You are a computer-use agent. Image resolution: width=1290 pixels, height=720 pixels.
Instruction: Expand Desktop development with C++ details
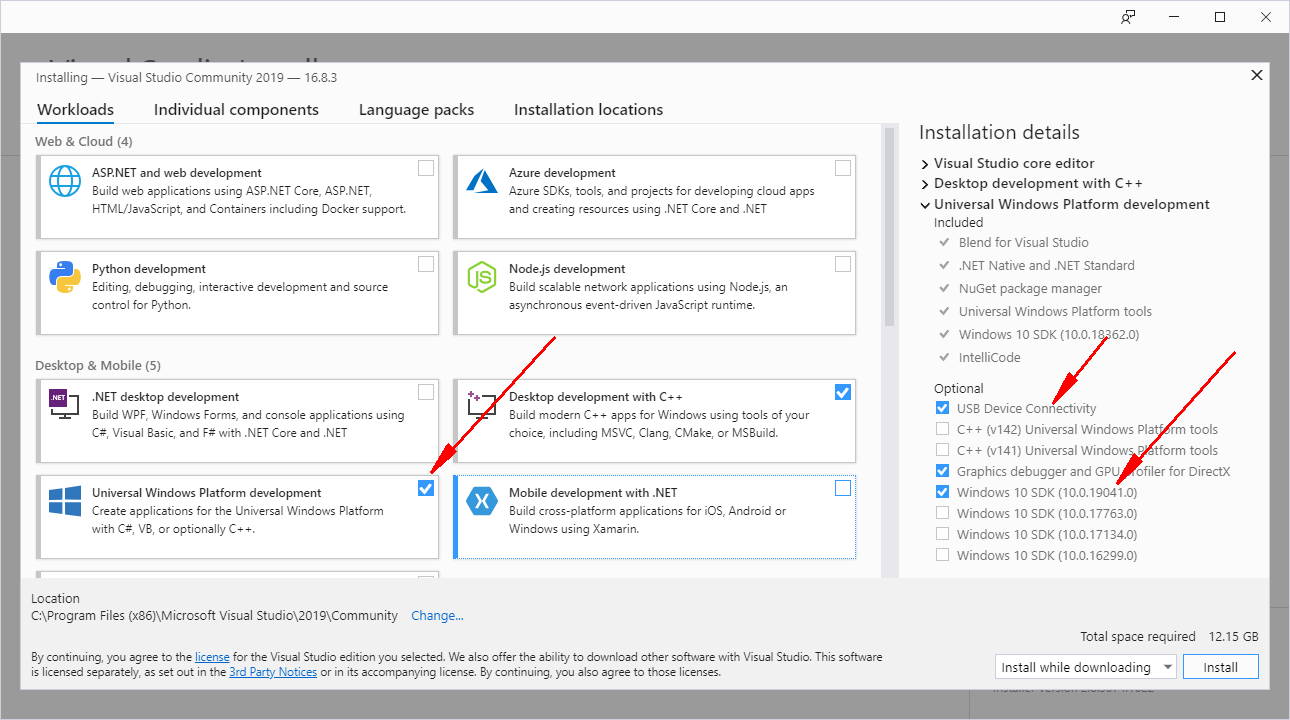(925, 183)
